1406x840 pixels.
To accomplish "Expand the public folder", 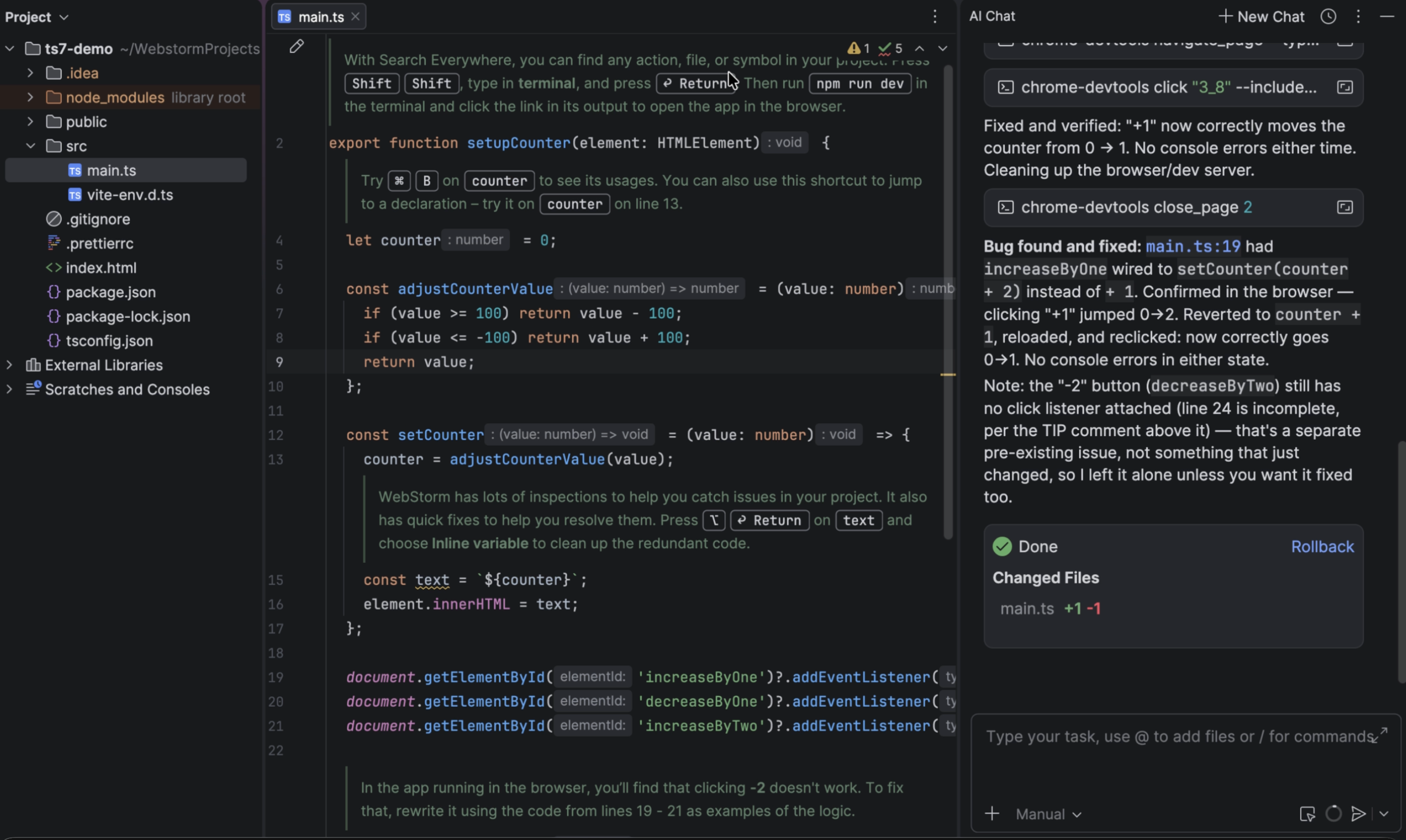I will point(31,122).
